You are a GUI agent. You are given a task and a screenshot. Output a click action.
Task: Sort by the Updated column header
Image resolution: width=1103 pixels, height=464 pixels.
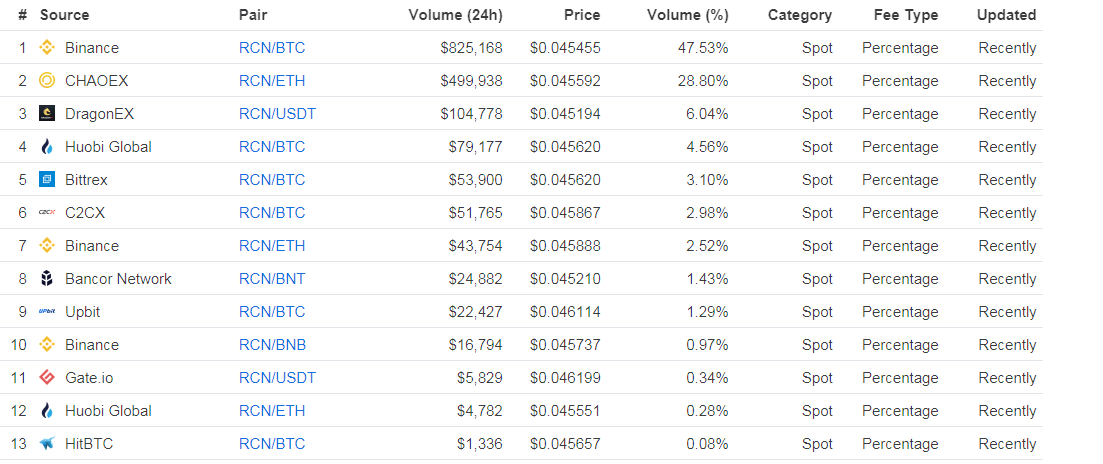click(x=1006, y=15)
